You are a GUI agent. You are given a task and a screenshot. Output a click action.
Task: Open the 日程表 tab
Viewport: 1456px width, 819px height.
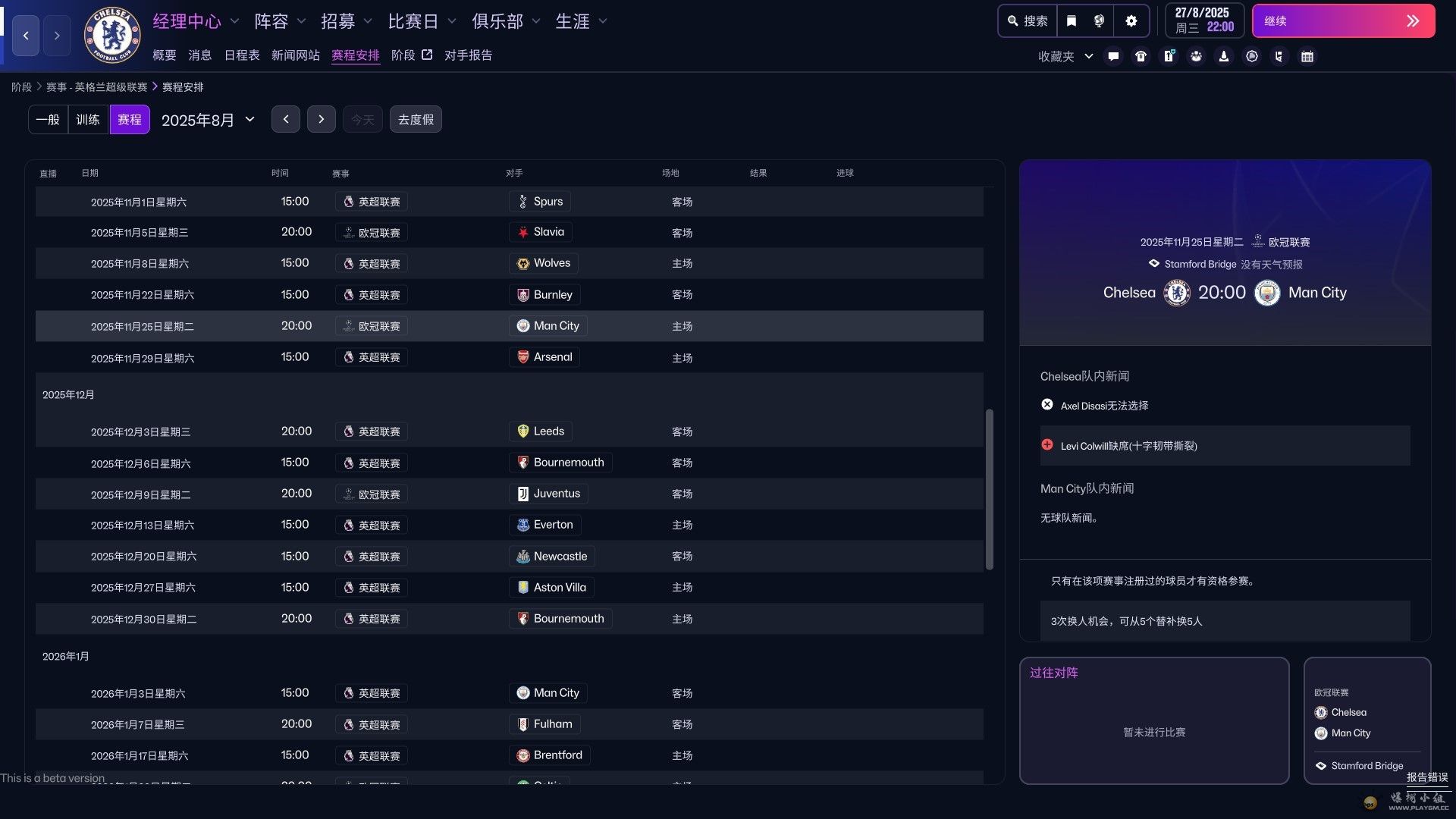tap(241, 55)
